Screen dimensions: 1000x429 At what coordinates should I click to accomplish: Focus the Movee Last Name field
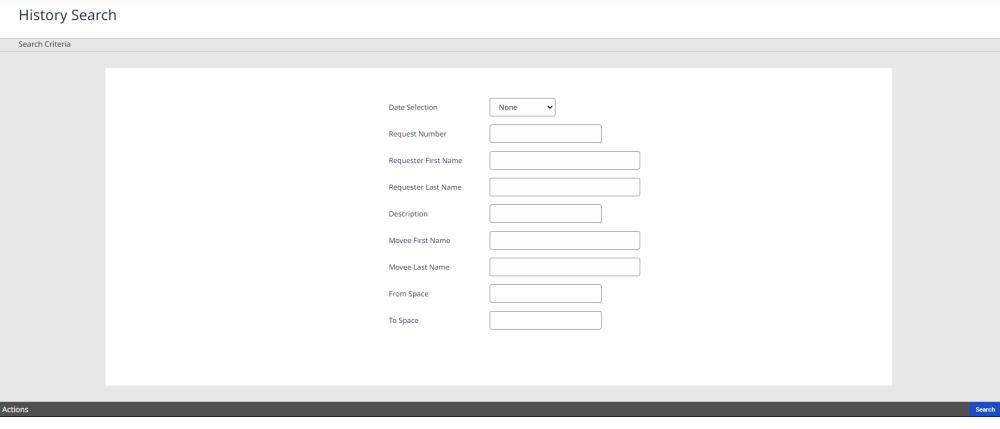[564, 267]
